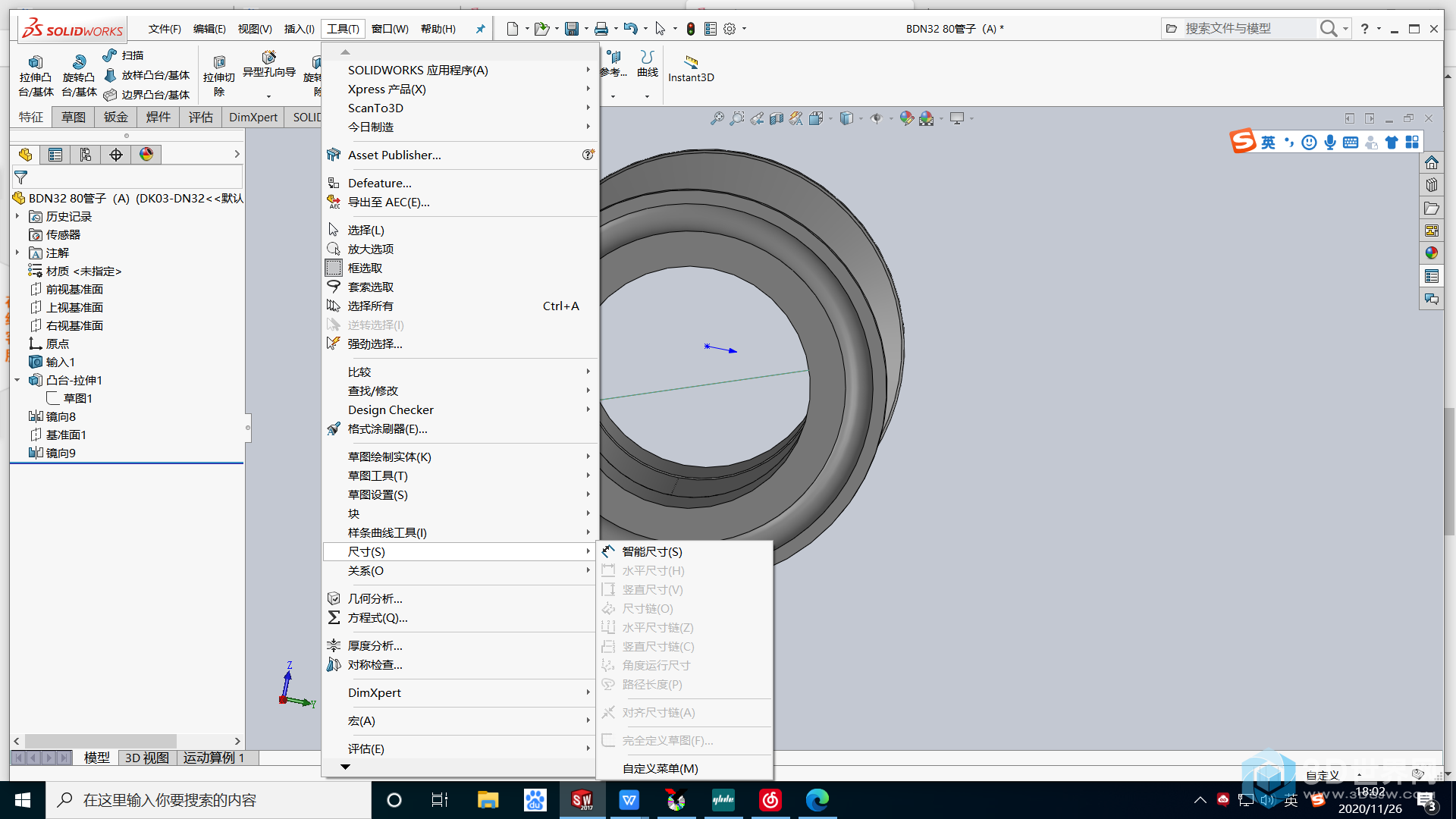
Task: Click the Windows taskbar search box
Action: click(209, 800)
